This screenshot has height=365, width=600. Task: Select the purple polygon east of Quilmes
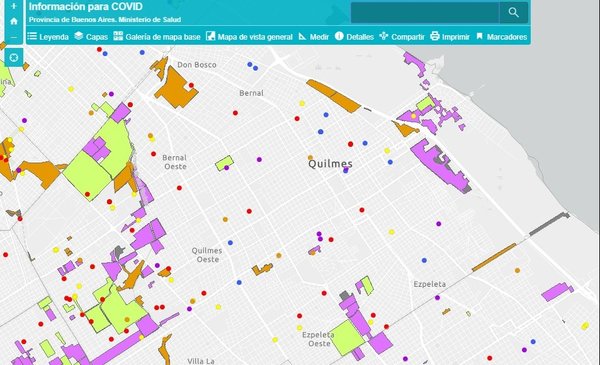point(440,165)
